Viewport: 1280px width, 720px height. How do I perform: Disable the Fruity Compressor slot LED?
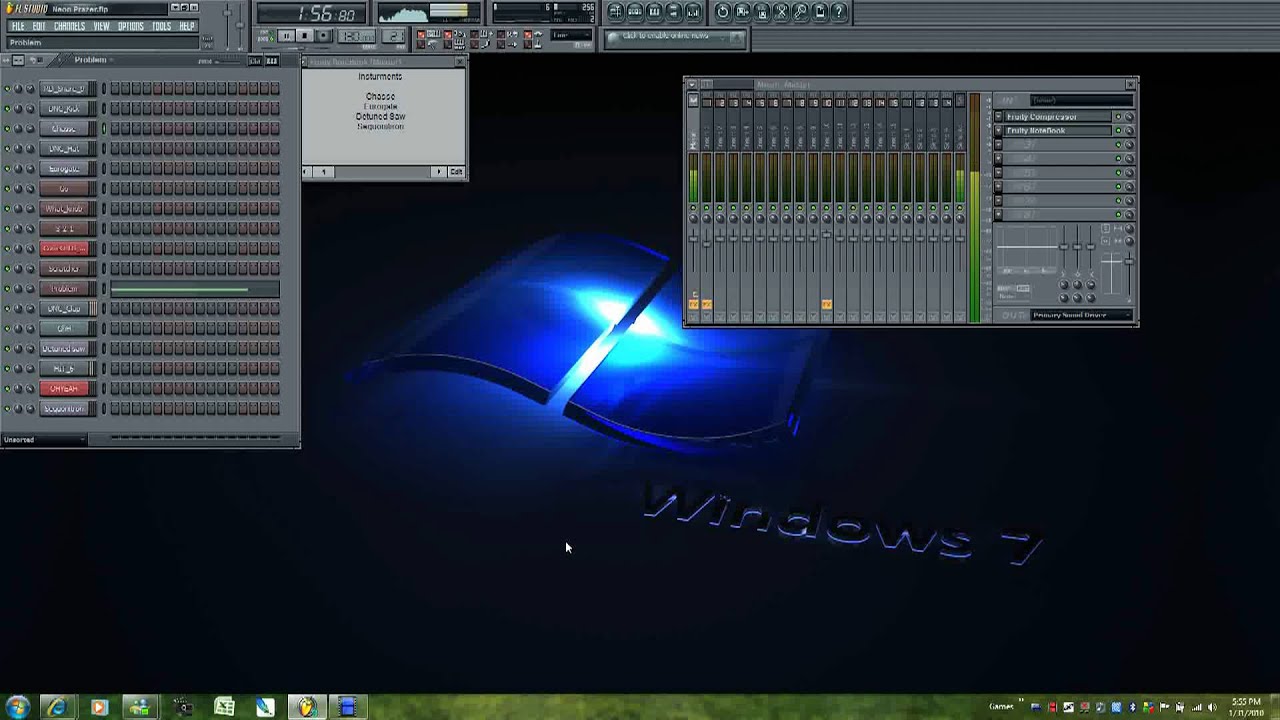[x=1118, y=117]
